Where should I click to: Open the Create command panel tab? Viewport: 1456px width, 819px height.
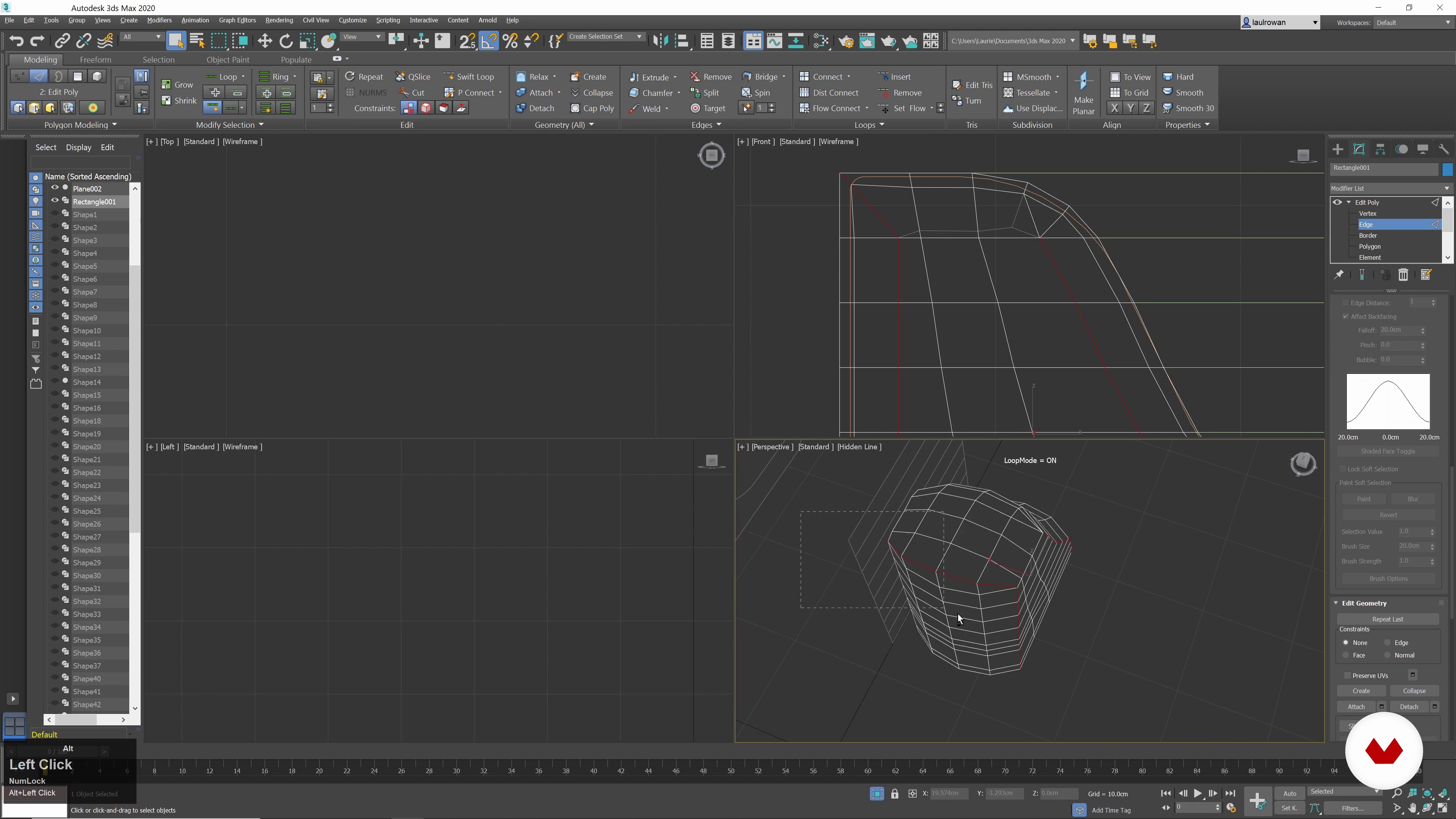1337,149
